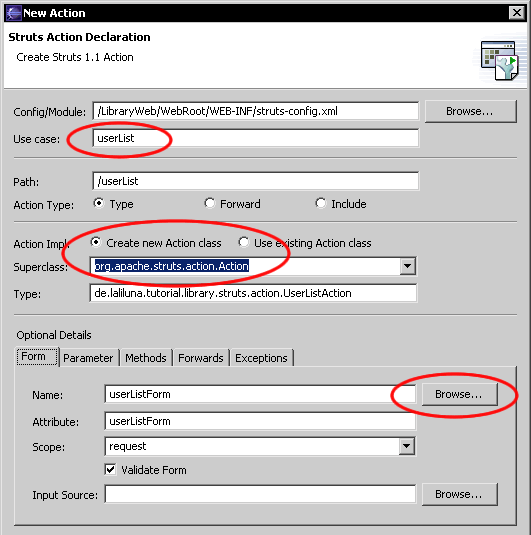
Task: Select the Forward action type option
Action: [210, 203]
